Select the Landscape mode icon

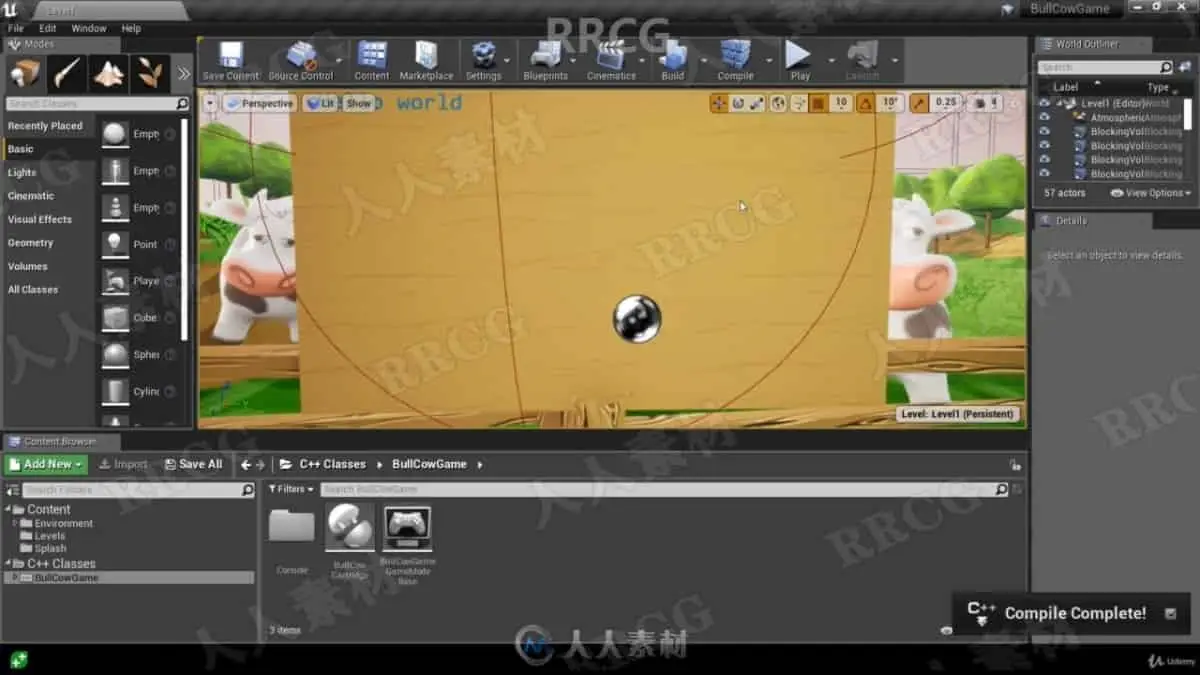pyautogui.click(x=108, y=73)
